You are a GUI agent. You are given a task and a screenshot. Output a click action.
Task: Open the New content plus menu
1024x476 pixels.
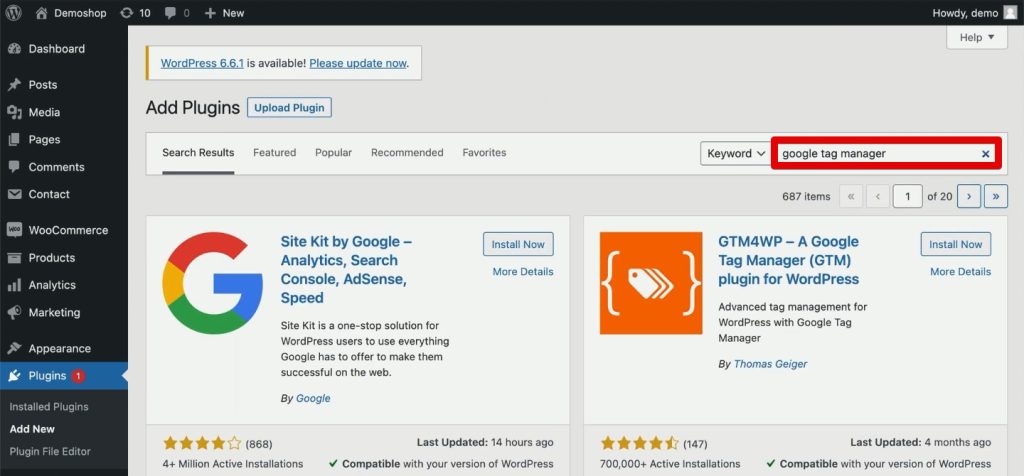click(210, 13)
